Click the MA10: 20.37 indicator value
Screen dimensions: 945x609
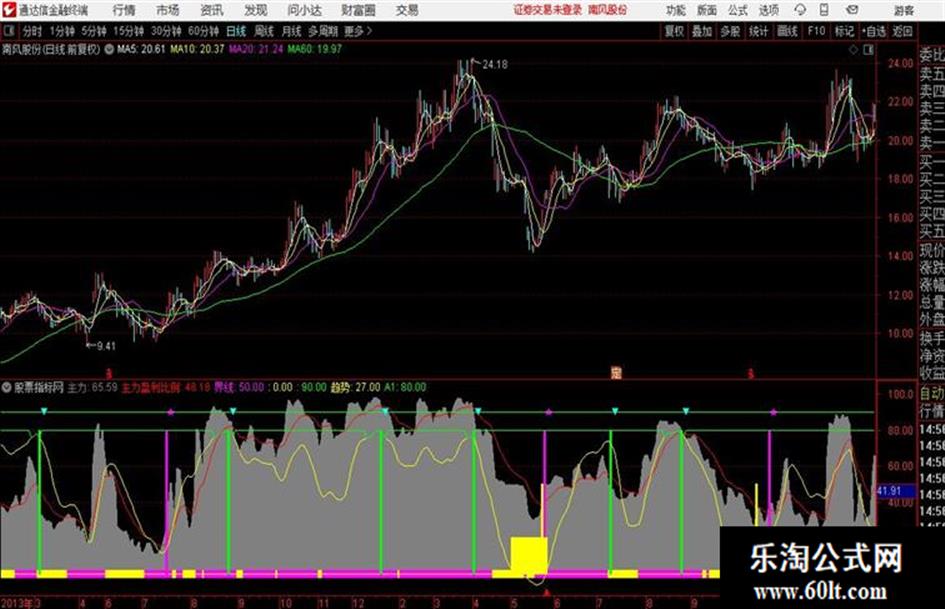tap(197, 49)
